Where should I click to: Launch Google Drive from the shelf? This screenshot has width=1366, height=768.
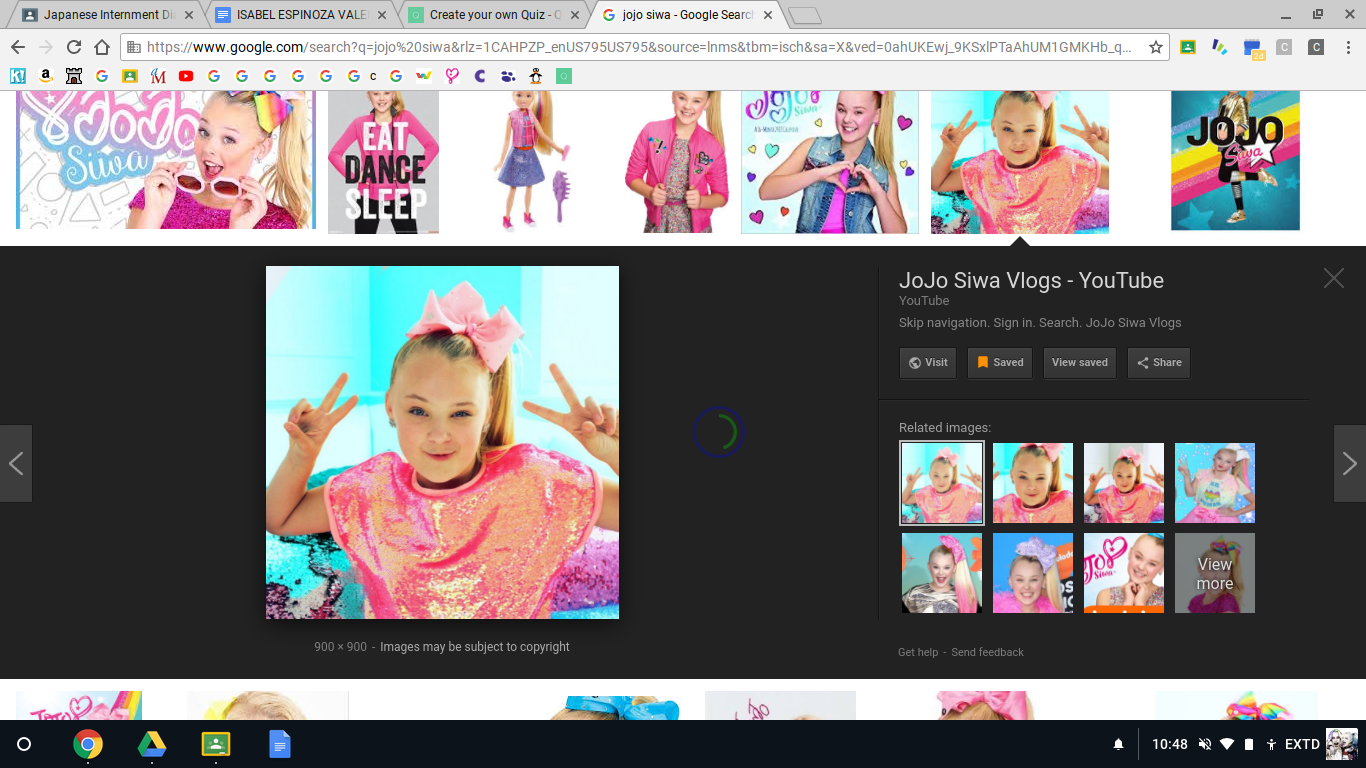152,744
